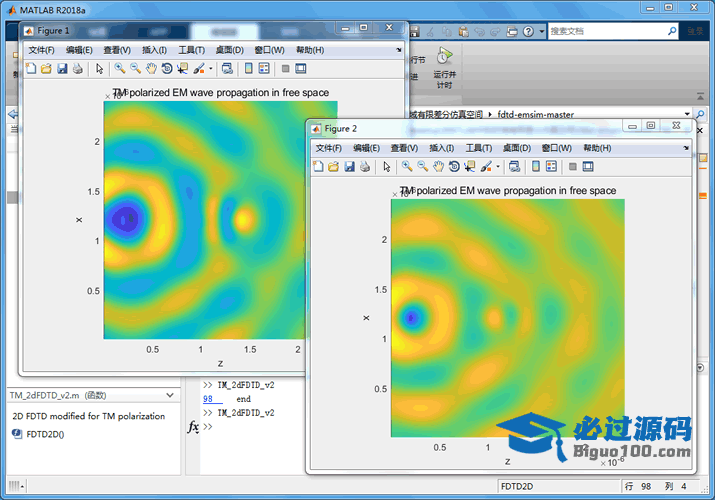This screenshot has width=715, height=500.
Task: Click 运行并计时 Run and Time button
Action: coord(444,67)
